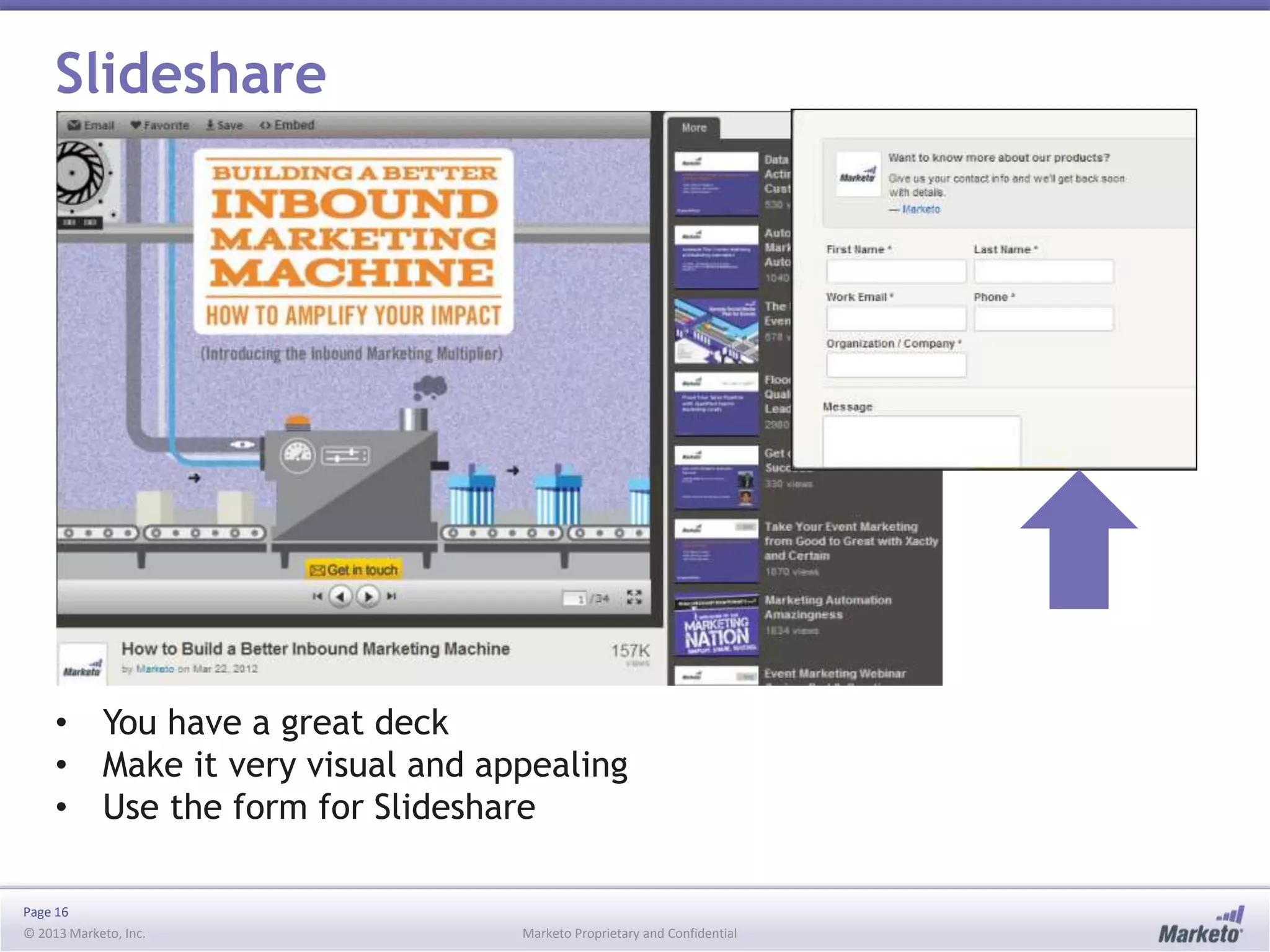Click the Get in touch button
The image size is (1270, 952).
point(353,570)
